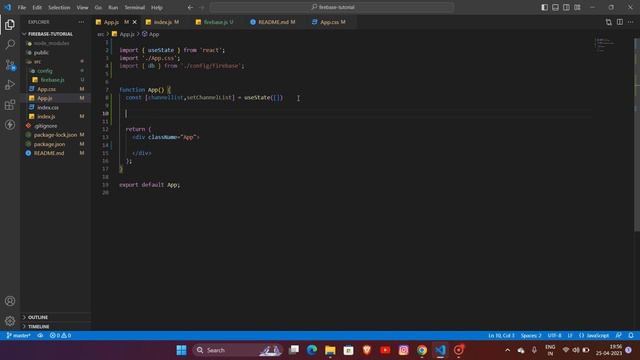The height and width of the screenshot is (360, 640).
Task: Open the Manage gear icon
Action: 10,321
